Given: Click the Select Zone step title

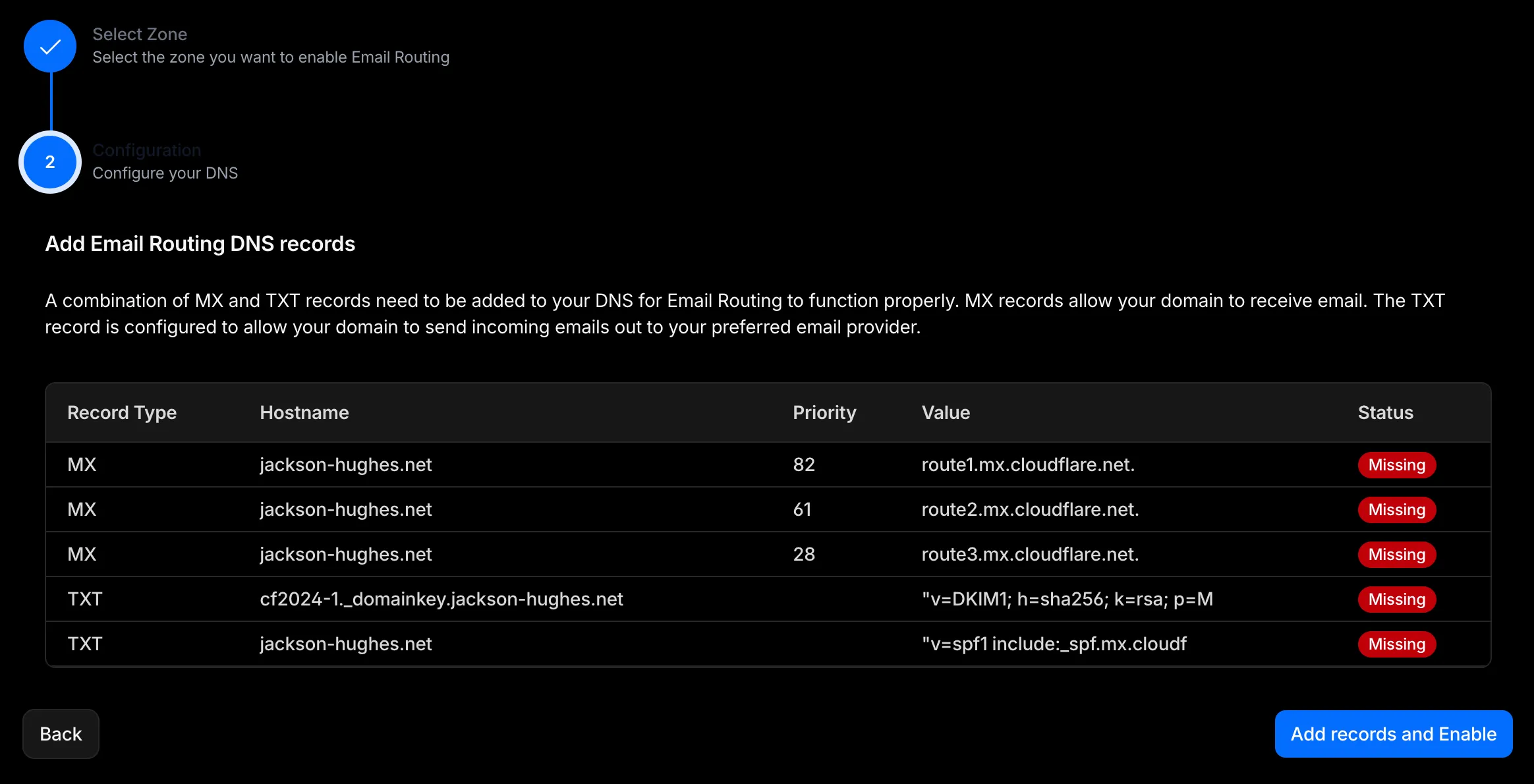Looking at the screenshot, I should (x=140, y=34).
